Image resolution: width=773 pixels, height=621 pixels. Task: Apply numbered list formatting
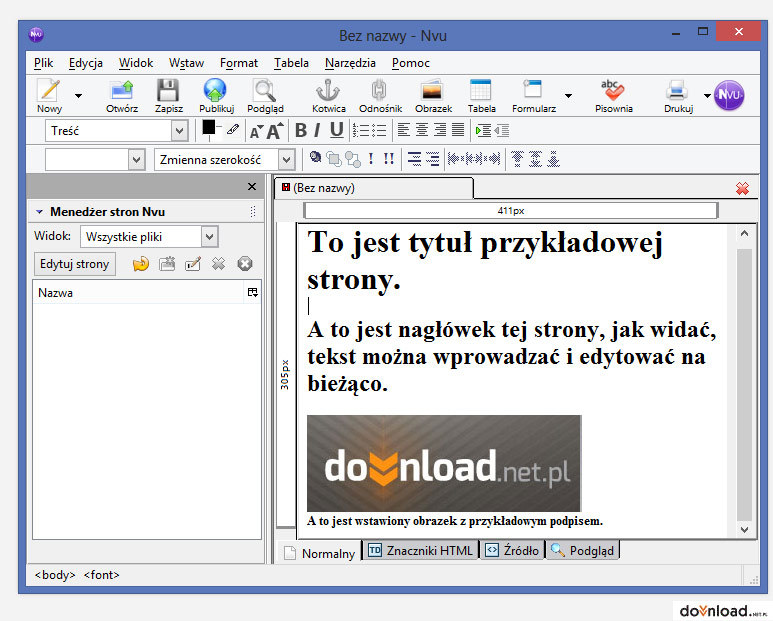click(x=361, y=130)
